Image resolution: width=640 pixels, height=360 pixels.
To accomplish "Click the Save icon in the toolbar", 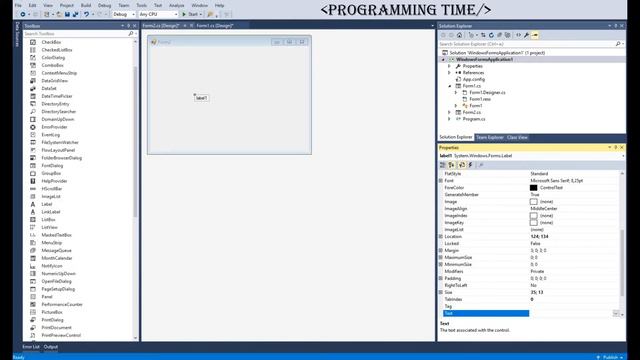I will 67,14.
